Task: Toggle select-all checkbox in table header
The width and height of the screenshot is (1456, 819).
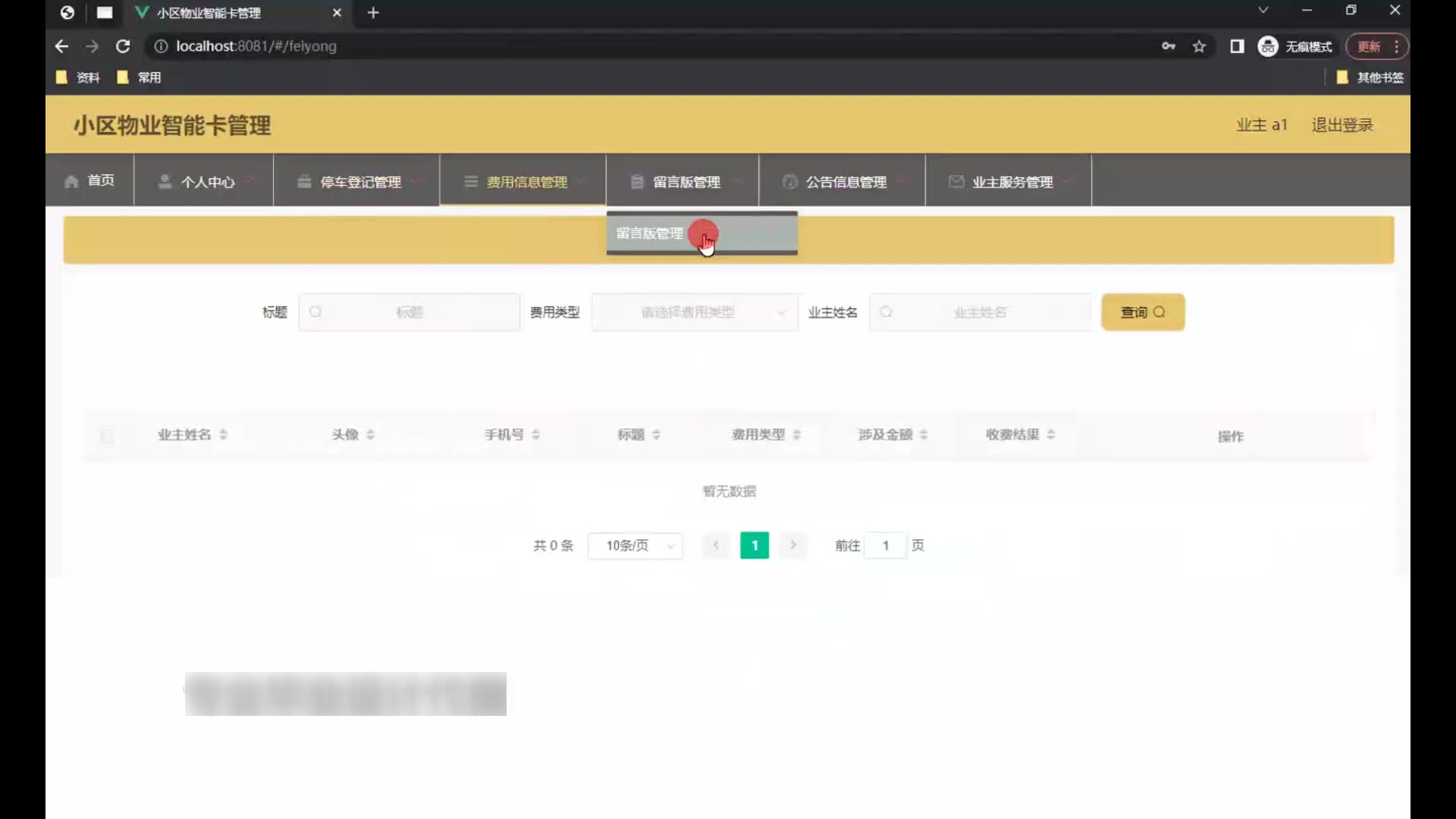Action: pos(107,436)
